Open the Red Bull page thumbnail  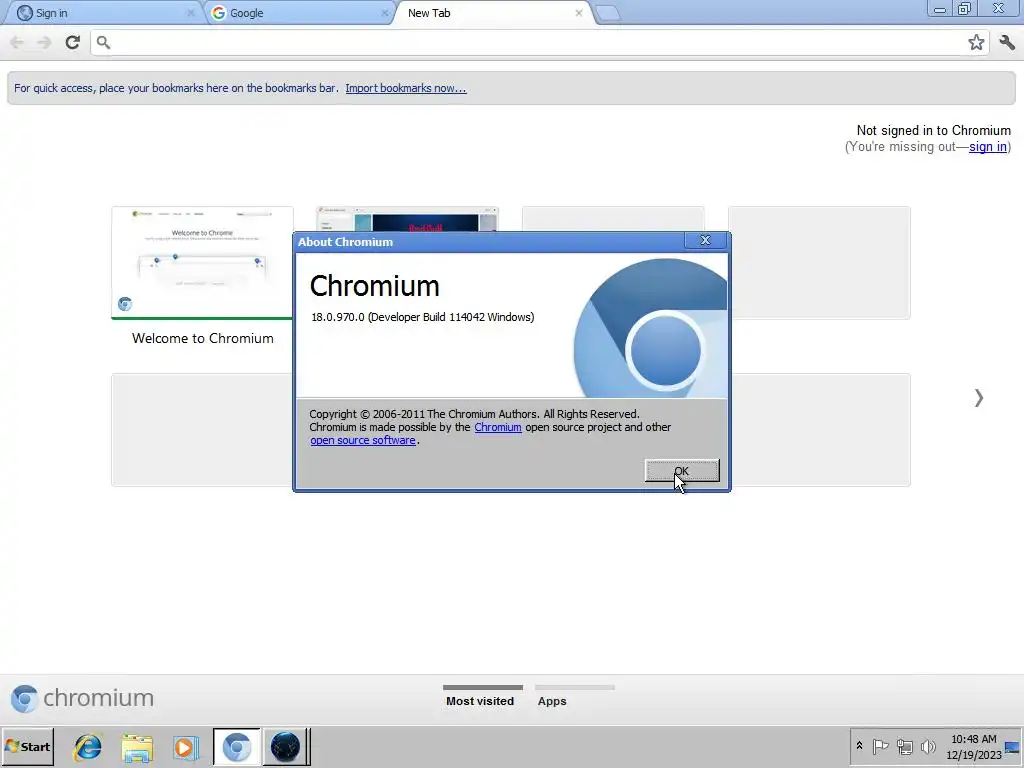(x=407, y=219)
